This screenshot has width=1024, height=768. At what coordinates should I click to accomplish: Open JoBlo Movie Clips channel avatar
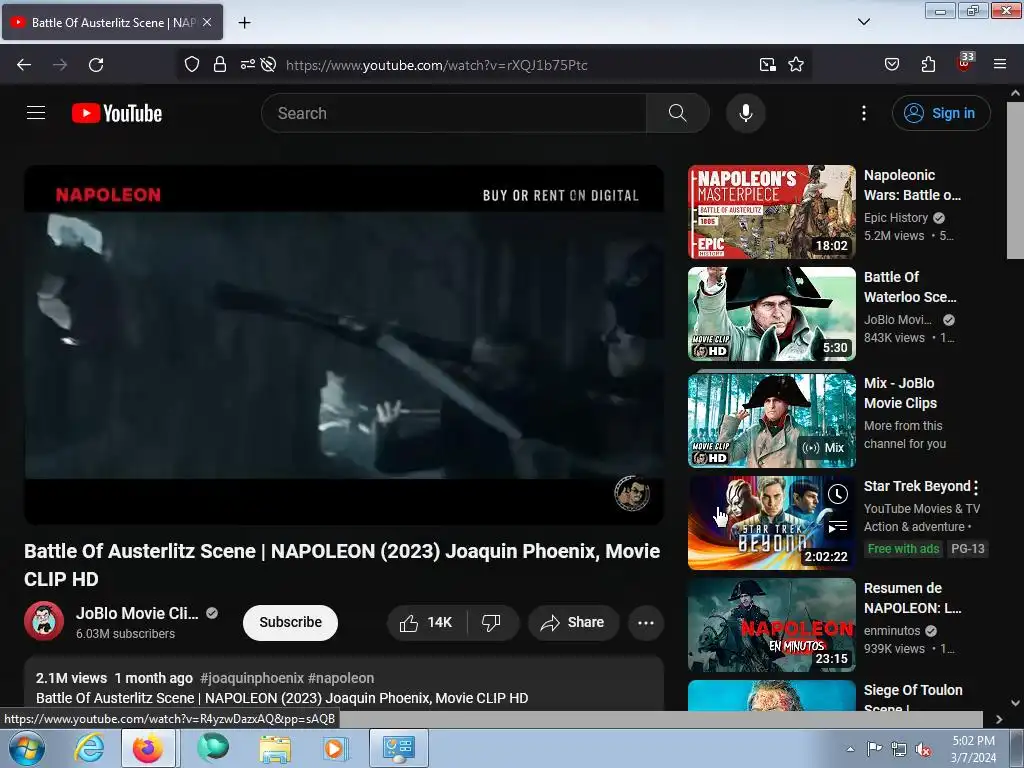pos(44,621)
